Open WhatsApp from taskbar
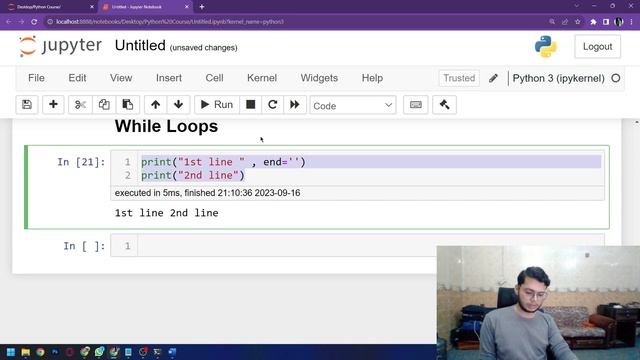The width and height of the screenshot is (640, 360). point(99,352)
